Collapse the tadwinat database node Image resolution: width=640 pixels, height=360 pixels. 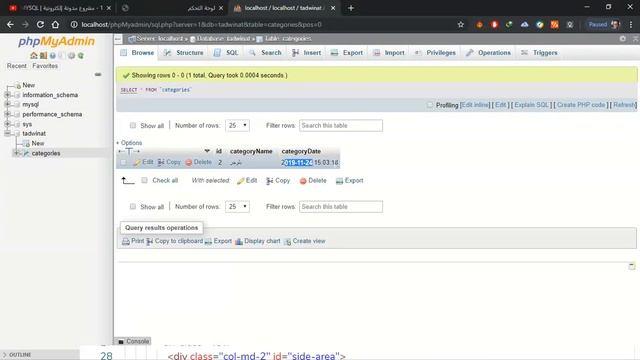7,133
